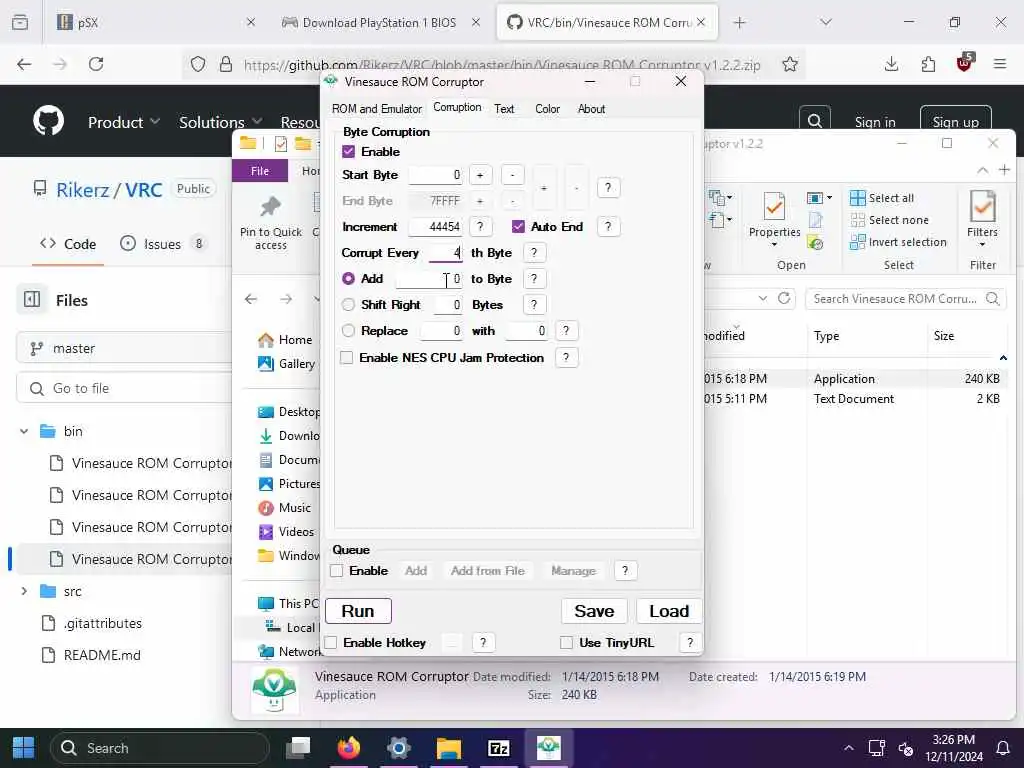Click the Go to file search box
1024x768 pixels.
pos(124,389)
